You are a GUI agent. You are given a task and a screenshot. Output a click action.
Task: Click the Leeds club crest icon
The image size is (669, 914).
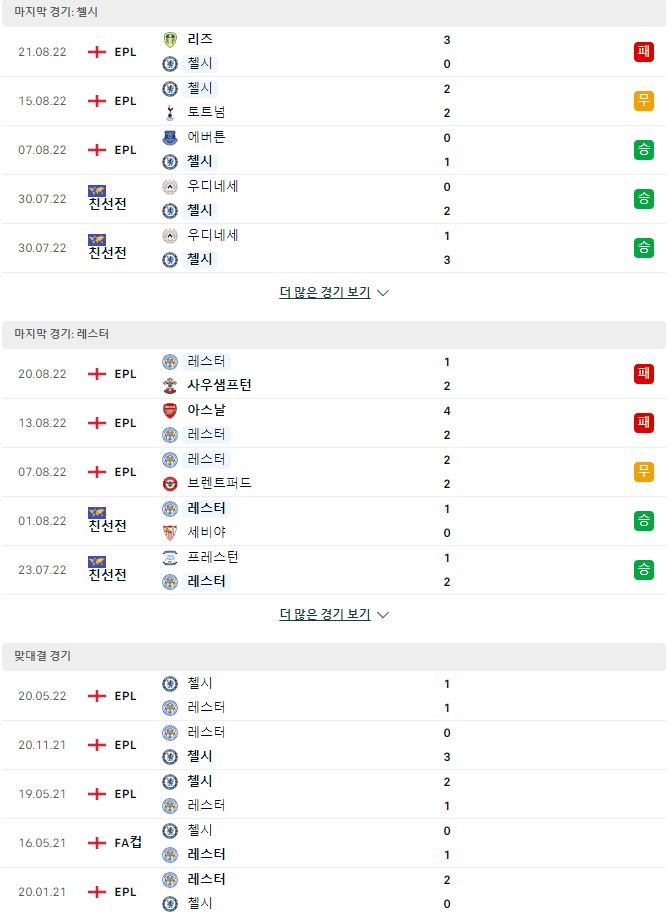170,40
